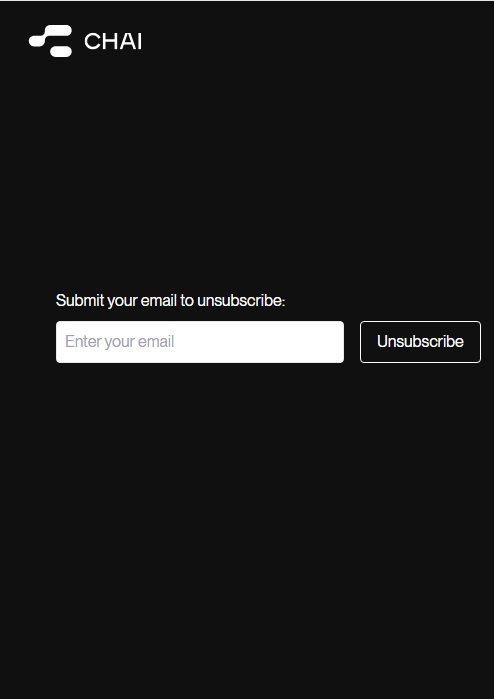Screen dimensions: 494x699
Task: Click the word 'unsubscribe' in the label
Action: tap(240, 301)
